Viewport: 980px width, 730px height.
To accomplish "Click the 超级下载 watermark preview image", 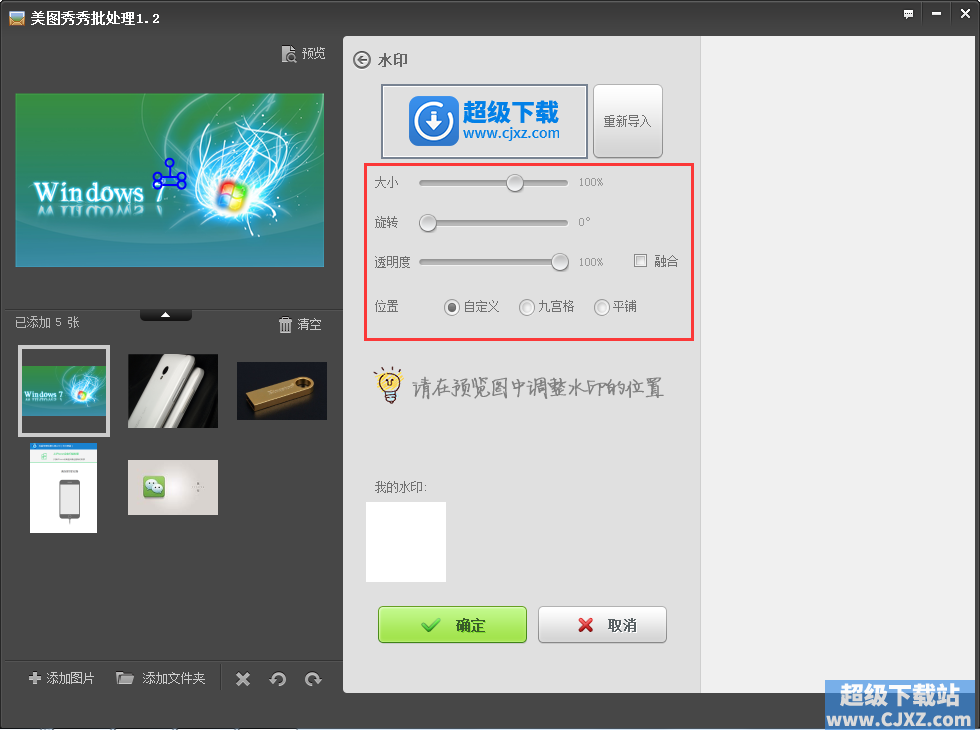I will (x=484, y=121).
